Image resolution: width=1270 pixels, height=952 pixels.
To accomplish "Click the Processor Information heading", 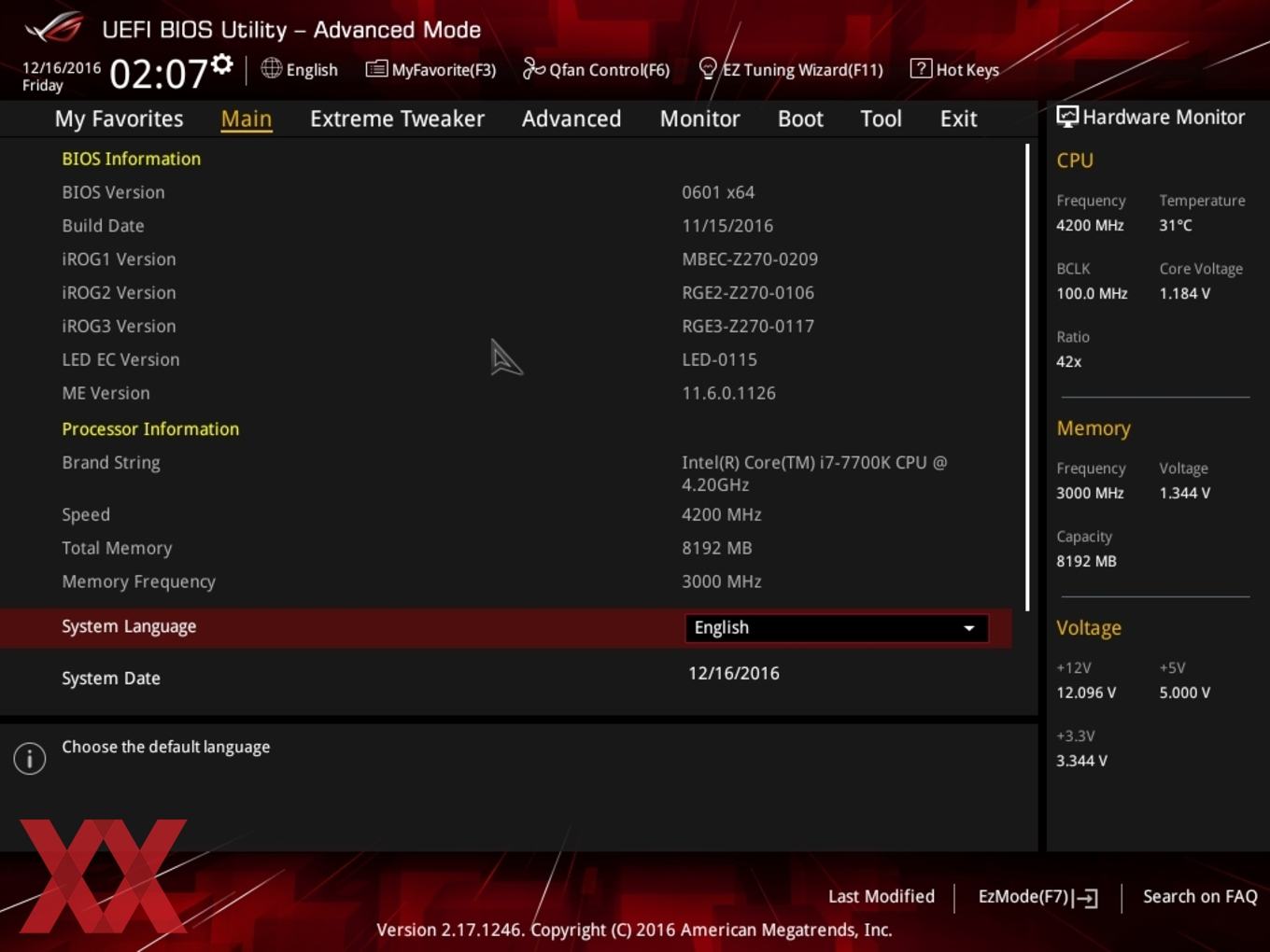I will click(x=150, y=429).
